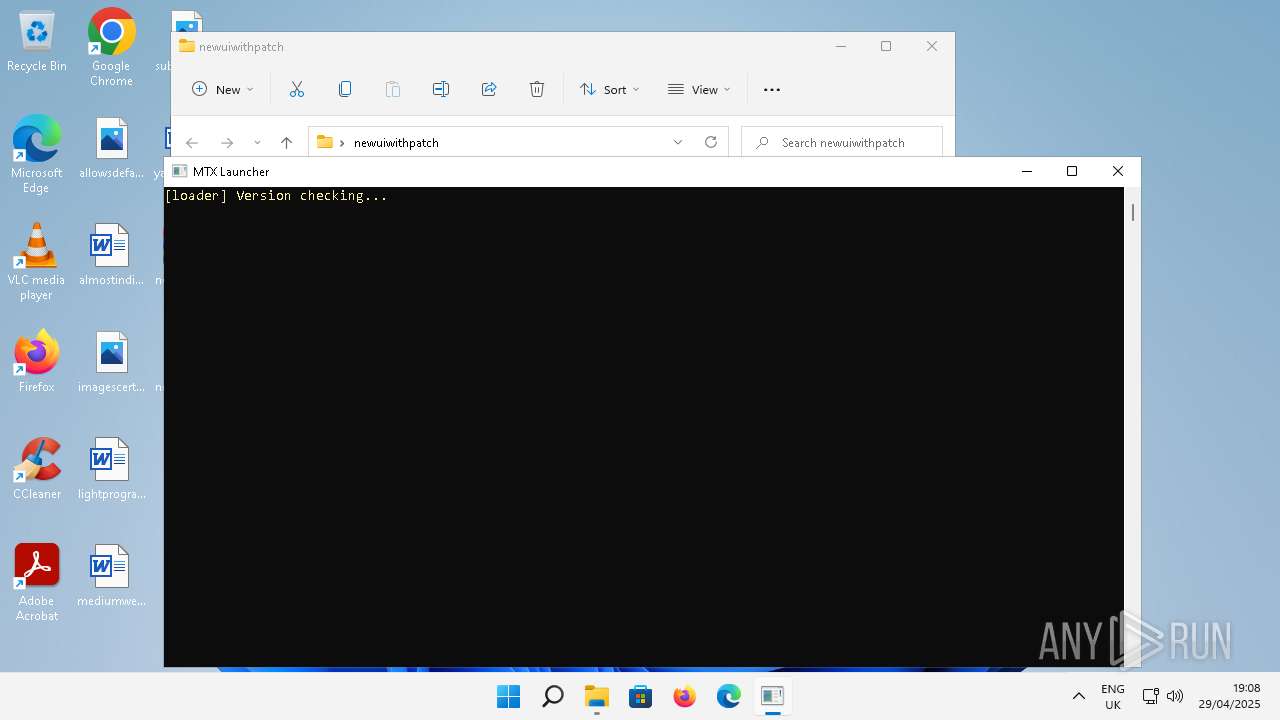
Task: Open CCleaner desktop shortcut
Action: [37, 469]
